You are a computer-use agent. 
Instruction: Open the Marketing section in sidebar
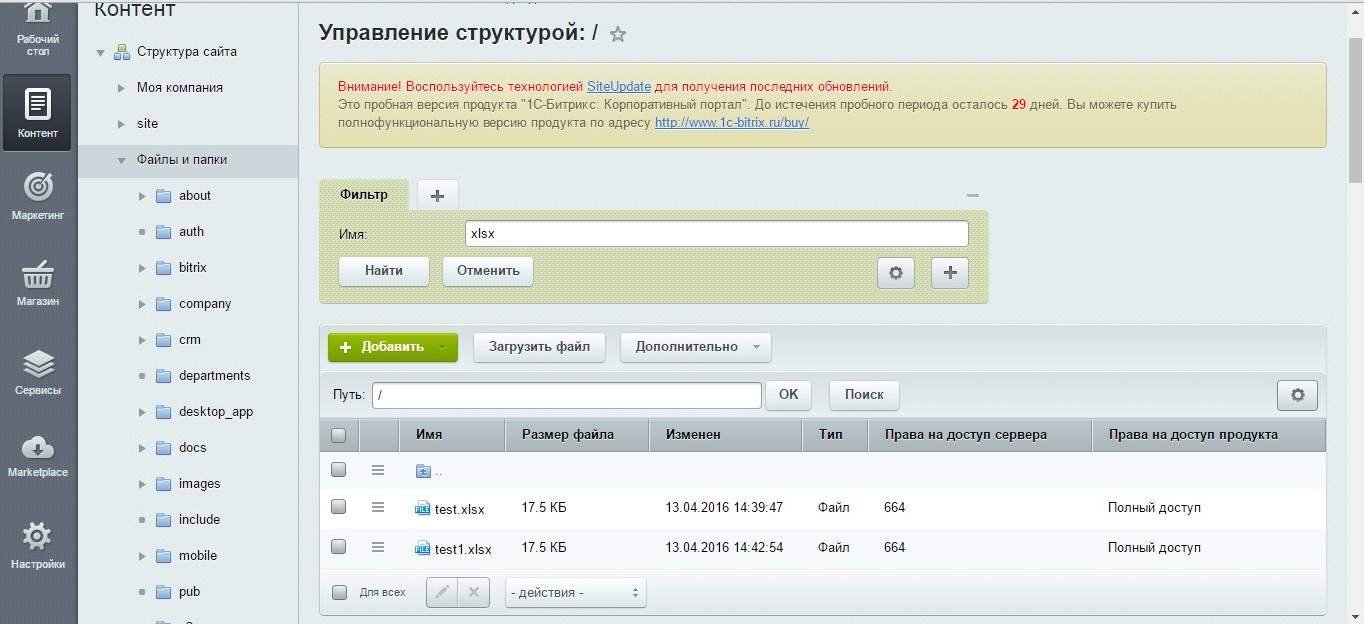pos(37,196)
